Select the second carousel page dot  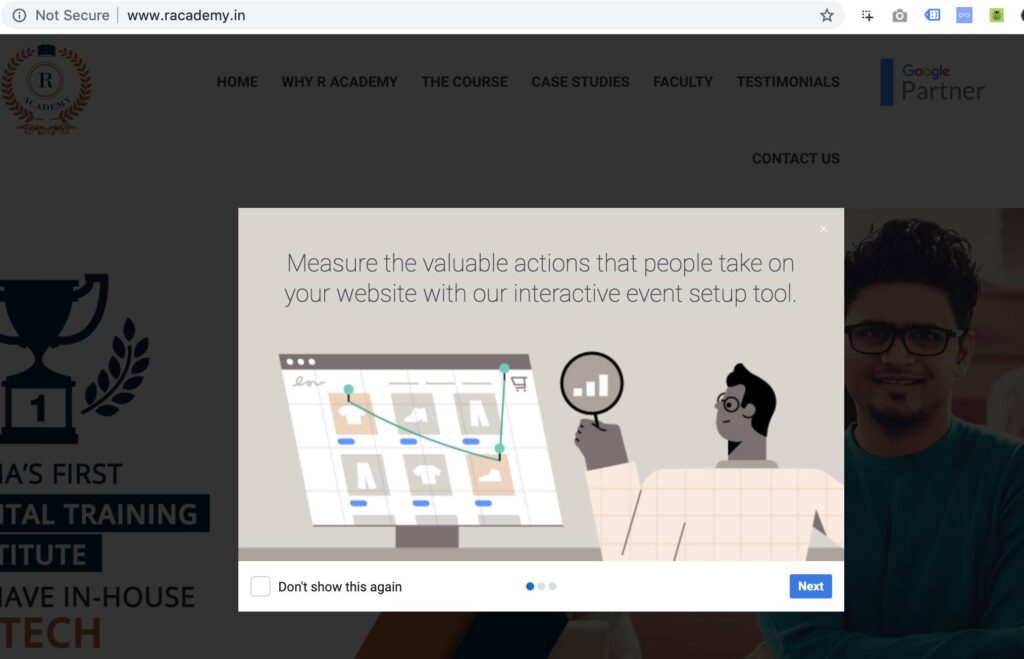[x=541, y=586]
